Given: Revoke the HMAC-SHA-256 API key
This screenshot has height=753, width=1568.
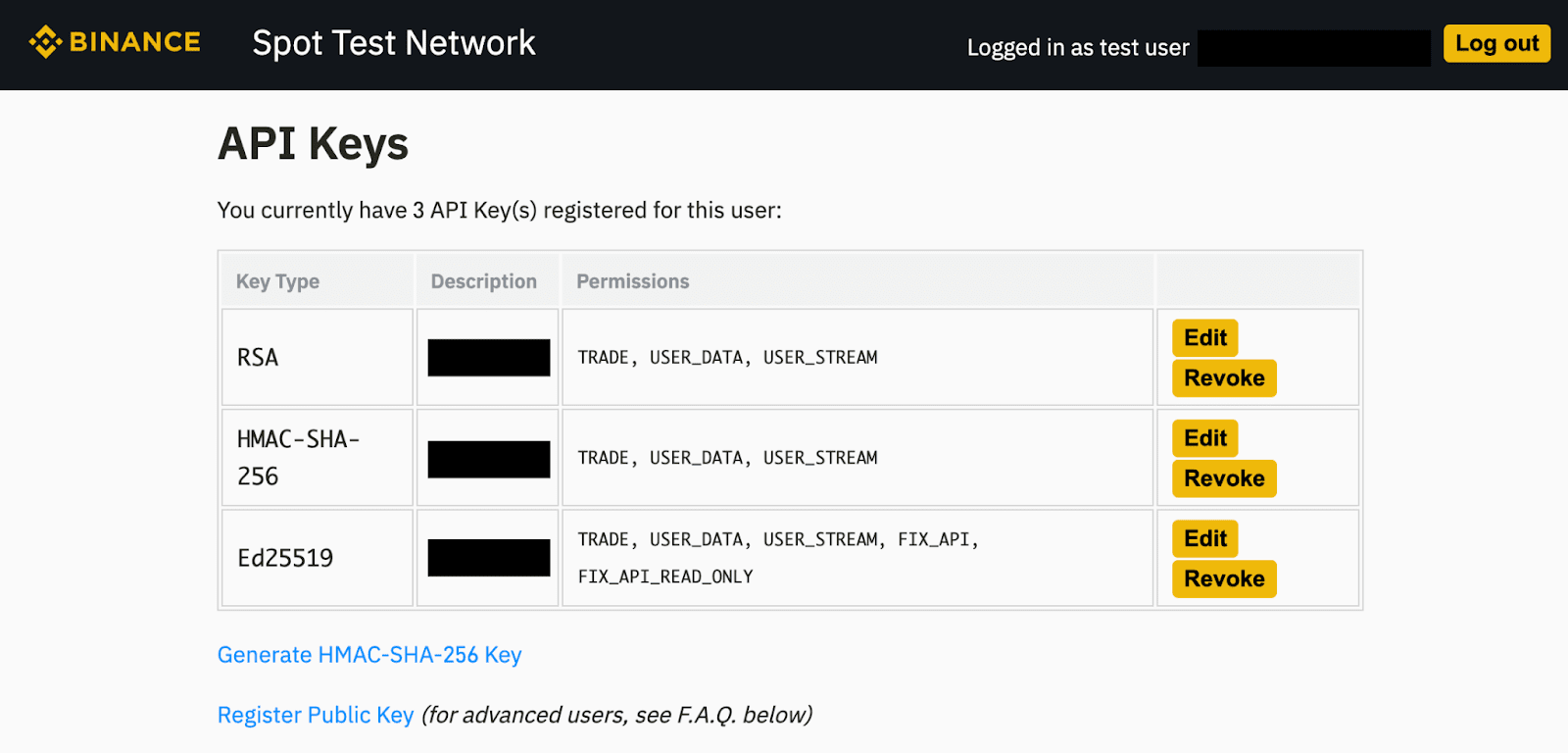Looking at the screenshot, I should 1224,478.
